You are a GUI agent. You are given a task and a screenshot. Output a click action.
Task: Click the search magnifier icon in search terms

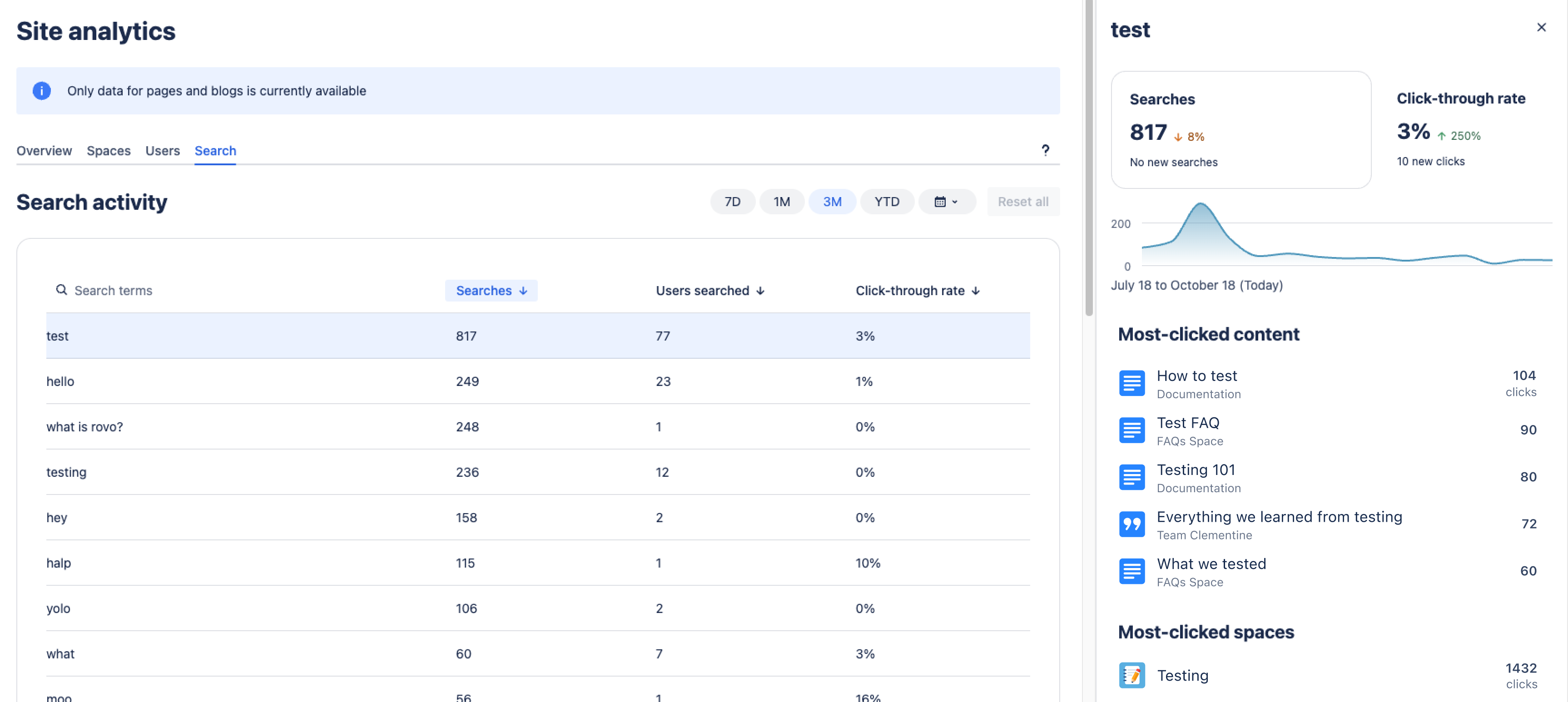pyautogui.click(x=62, y=290)
